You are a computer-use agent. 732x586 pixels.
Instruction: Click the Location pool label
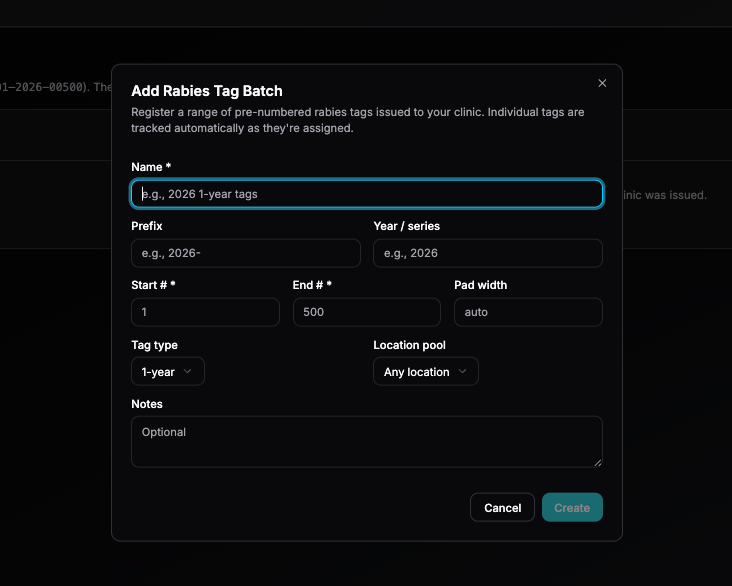(x=409, y=345)
